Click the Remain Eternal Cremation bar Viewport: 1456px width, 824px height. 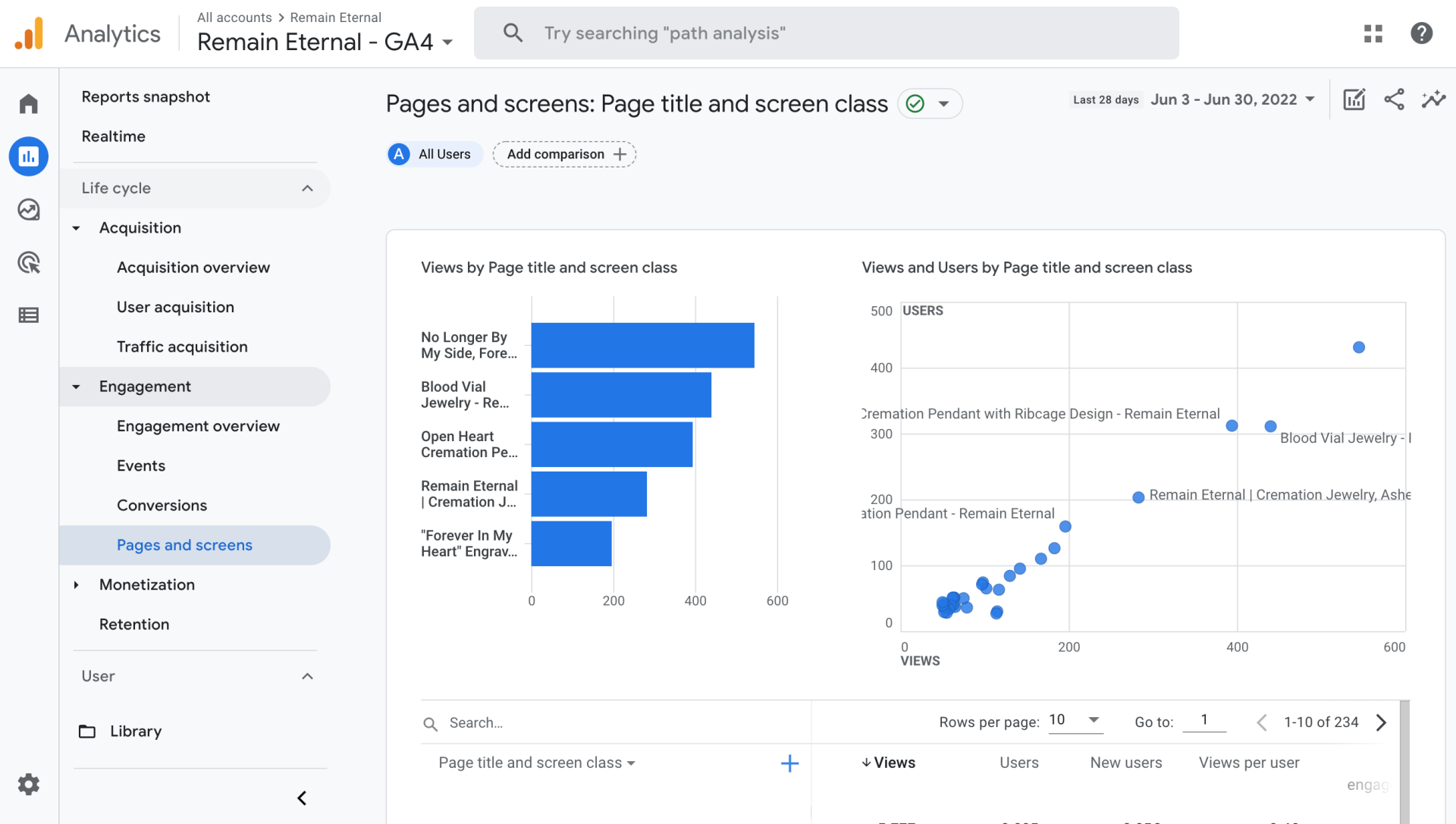(x=589, y=494)
